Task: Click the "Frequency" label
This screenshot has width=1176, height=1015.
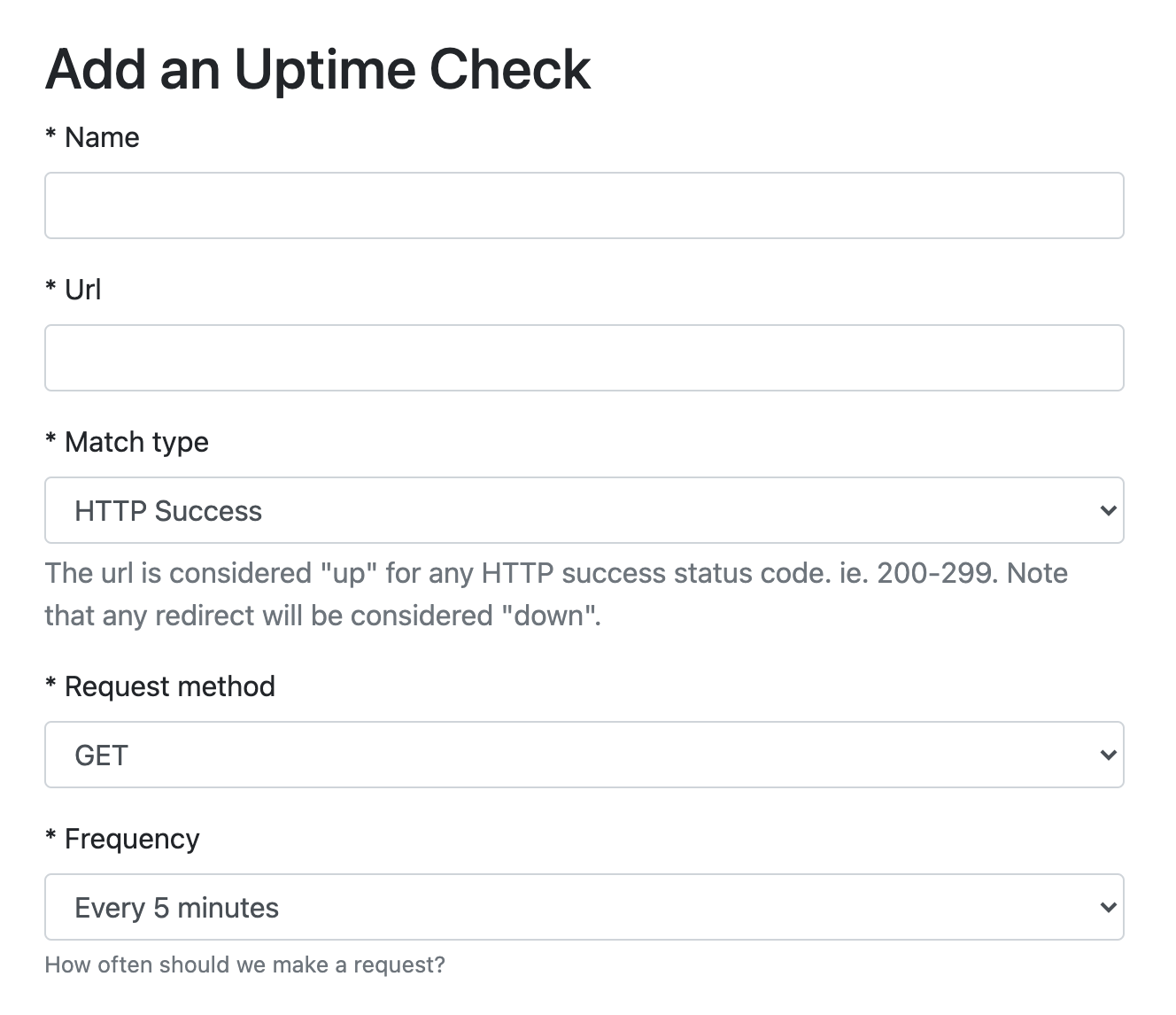Action: (x=132, y=839)
